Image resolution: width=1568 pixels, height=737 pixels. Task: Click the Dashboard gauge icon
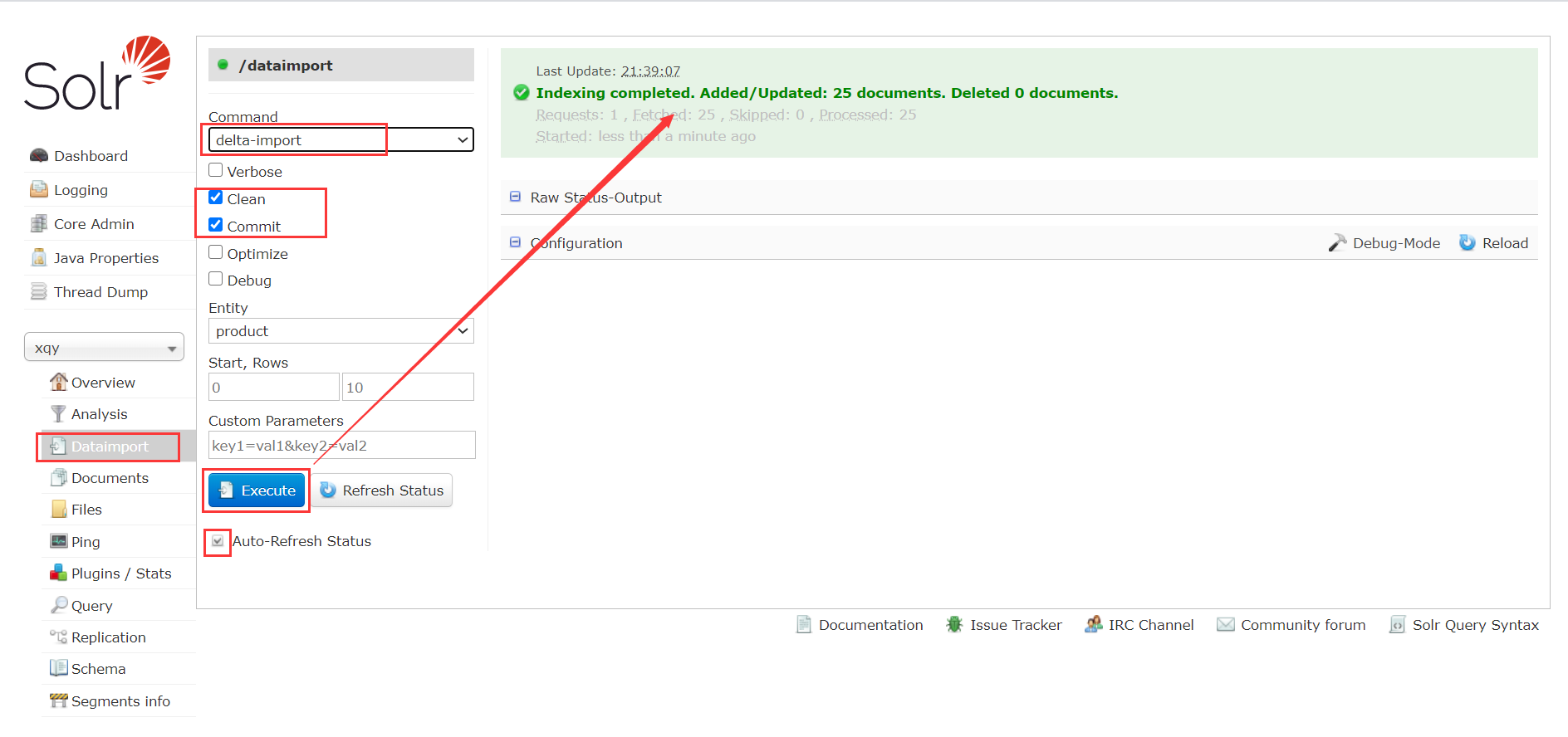(38, 156)
